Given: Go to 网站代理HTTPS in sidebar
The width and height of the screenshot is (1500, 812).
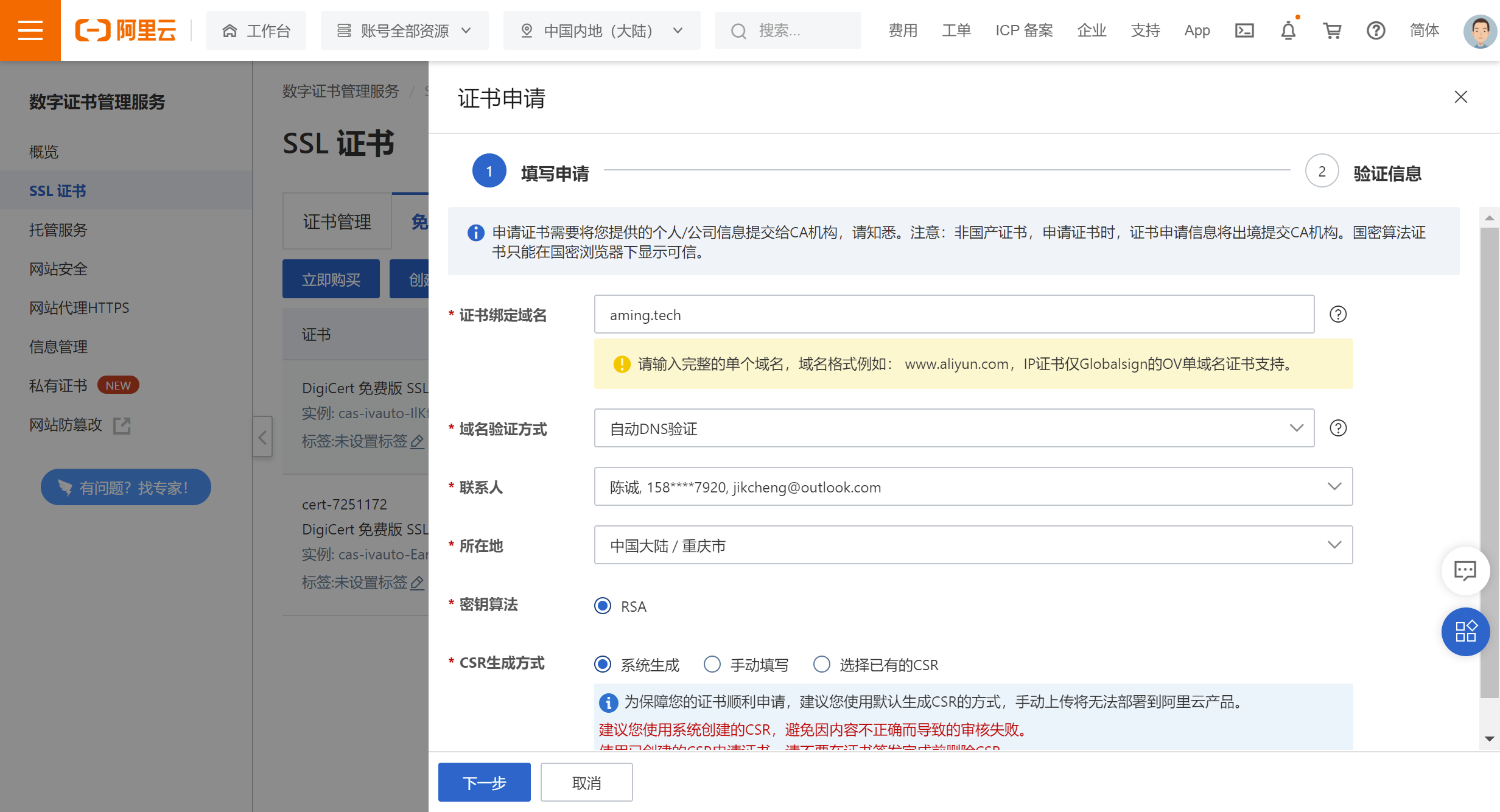Looking at the screenshot, I should click(79, 307).
